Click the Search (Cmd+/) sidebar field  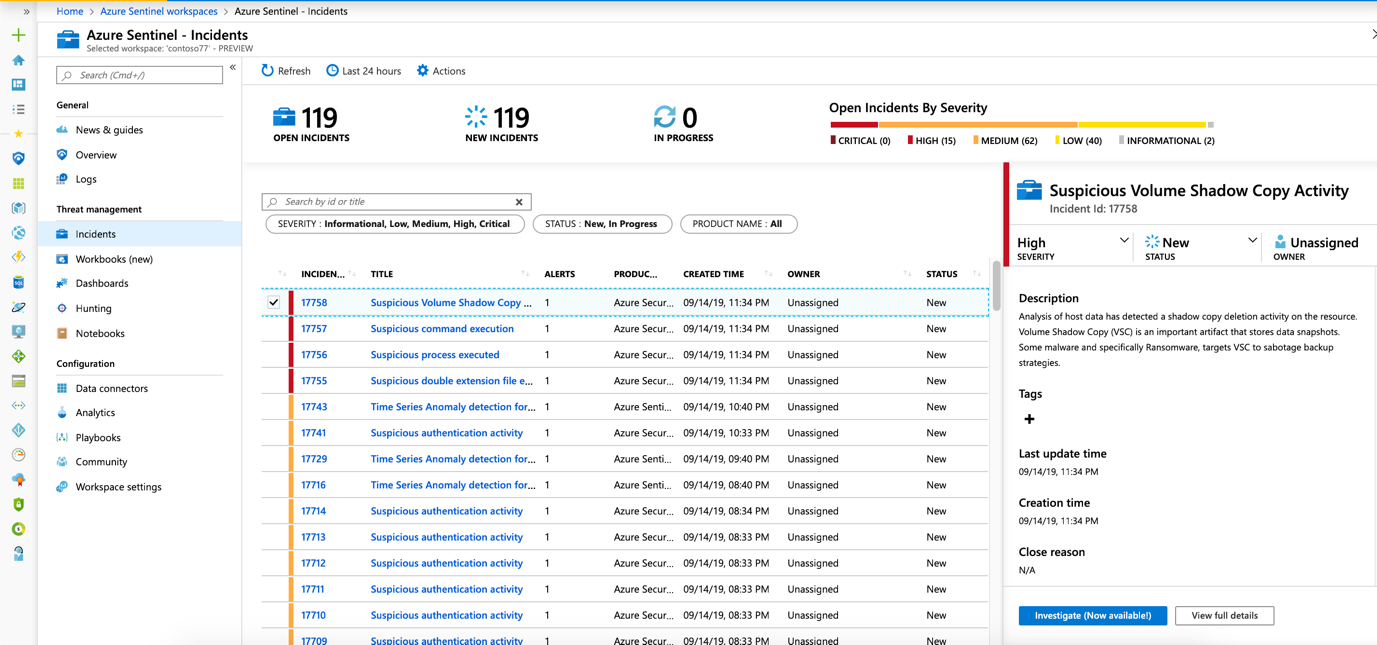[x=140, y=75]
